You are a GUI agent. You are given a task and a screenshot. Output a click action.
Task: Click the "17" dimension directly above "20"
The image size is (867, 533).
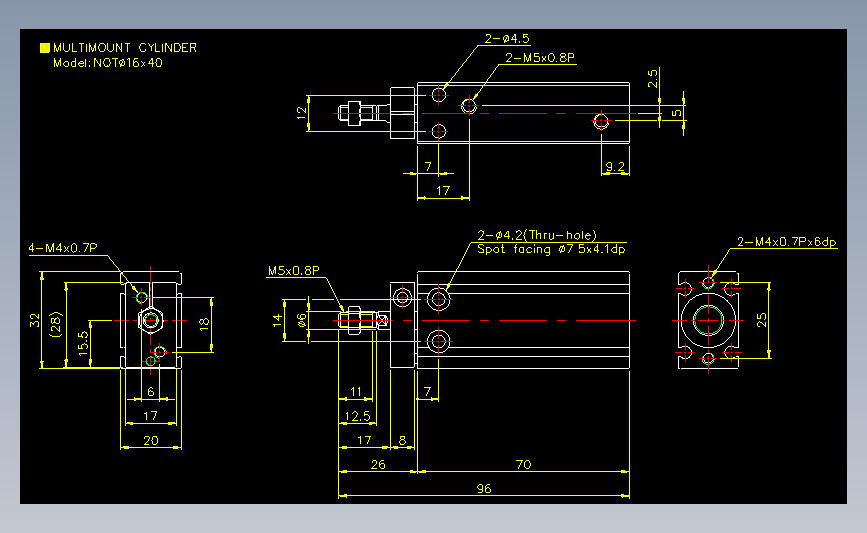(x=150, y=416)
